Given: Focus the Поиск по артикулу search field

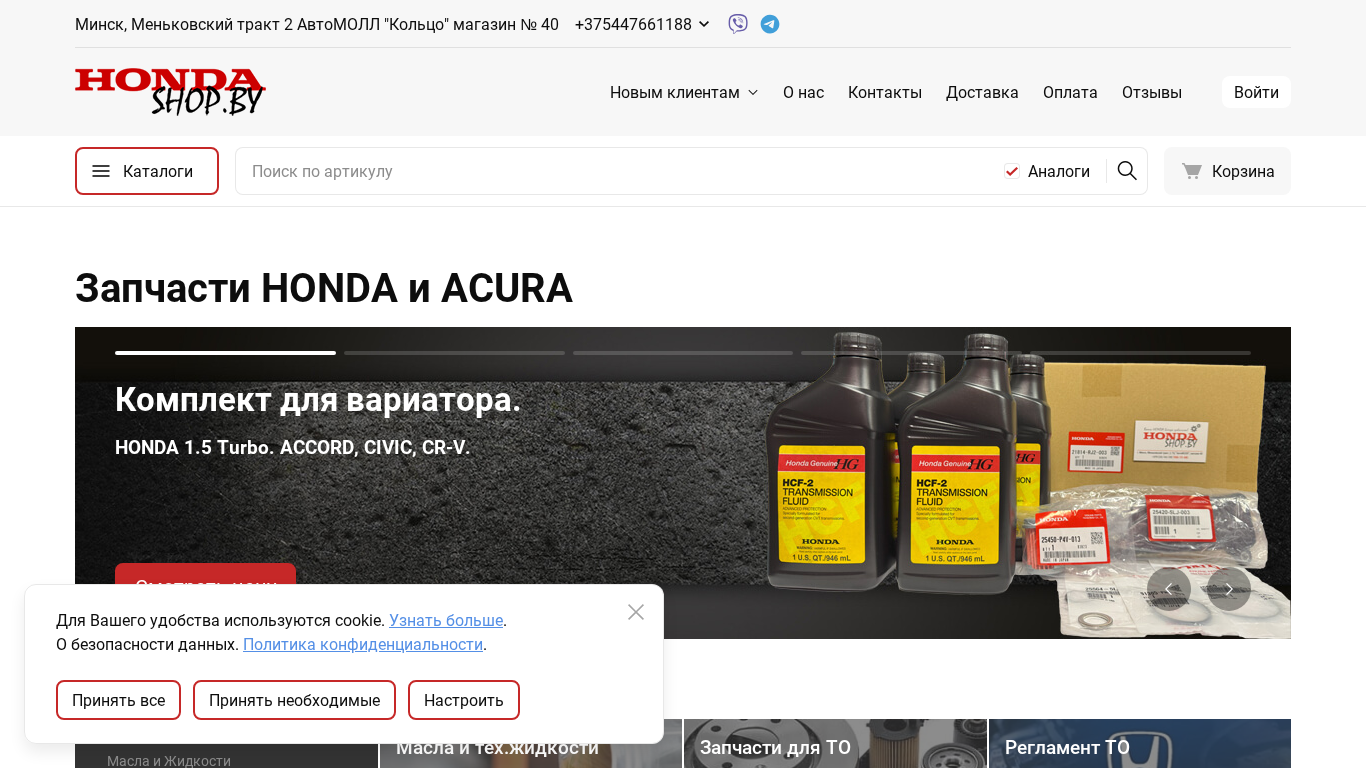Looking at the screenshot, I should click(x=620, y=171).
